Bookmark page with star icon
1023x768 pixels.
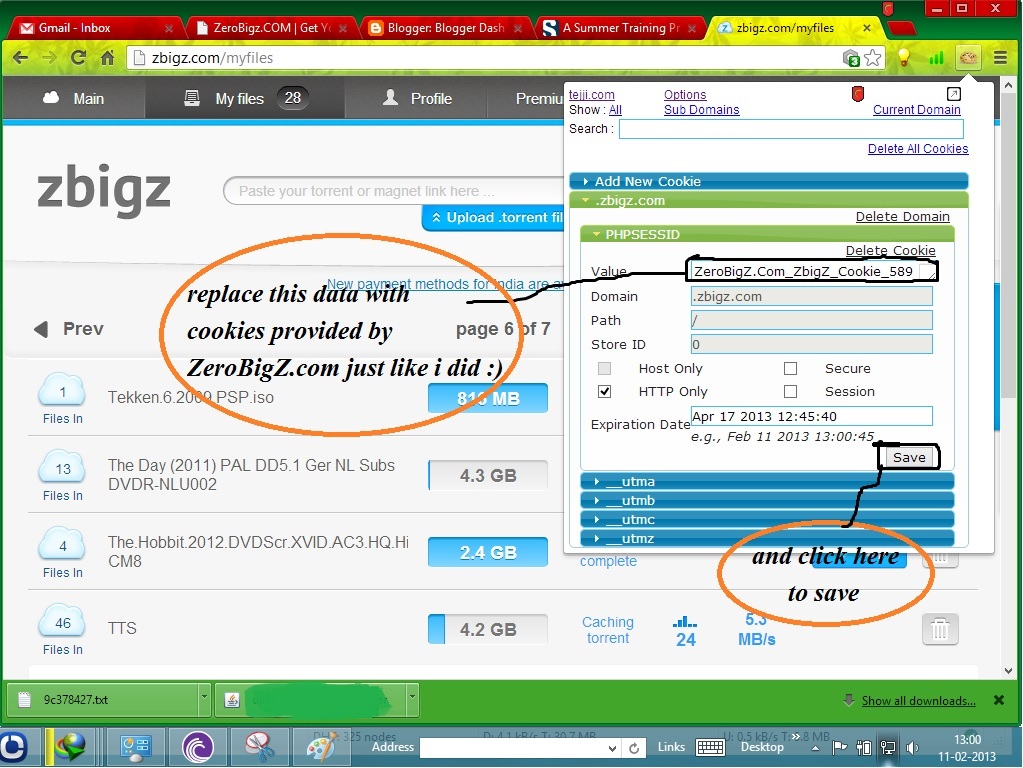click(872, 58)
